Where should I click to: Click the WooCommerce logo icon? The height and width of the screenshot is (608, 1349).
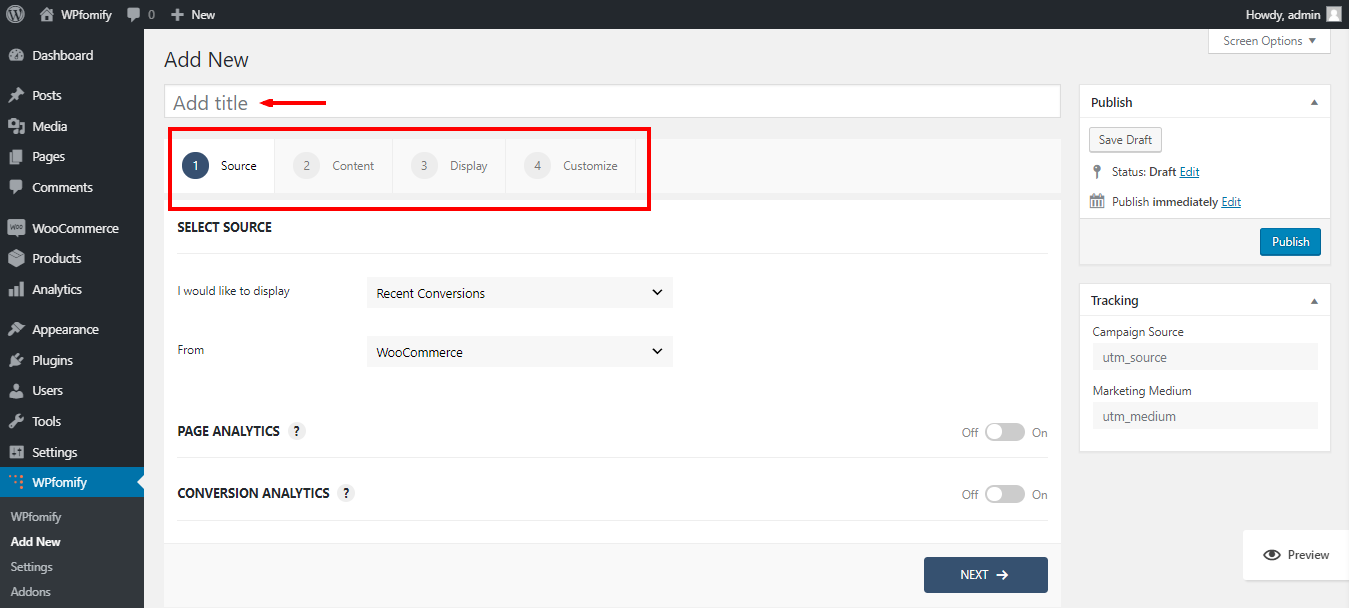coord(16,228)
